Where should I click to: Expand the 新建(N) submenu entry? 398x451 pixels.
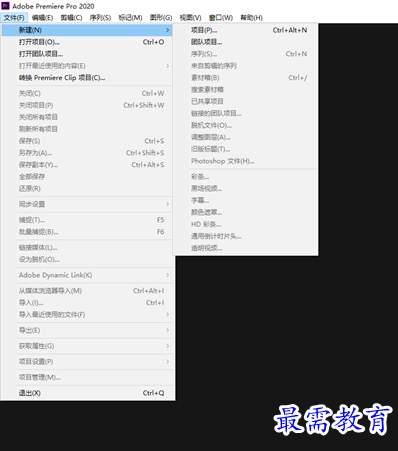(87, 30)
